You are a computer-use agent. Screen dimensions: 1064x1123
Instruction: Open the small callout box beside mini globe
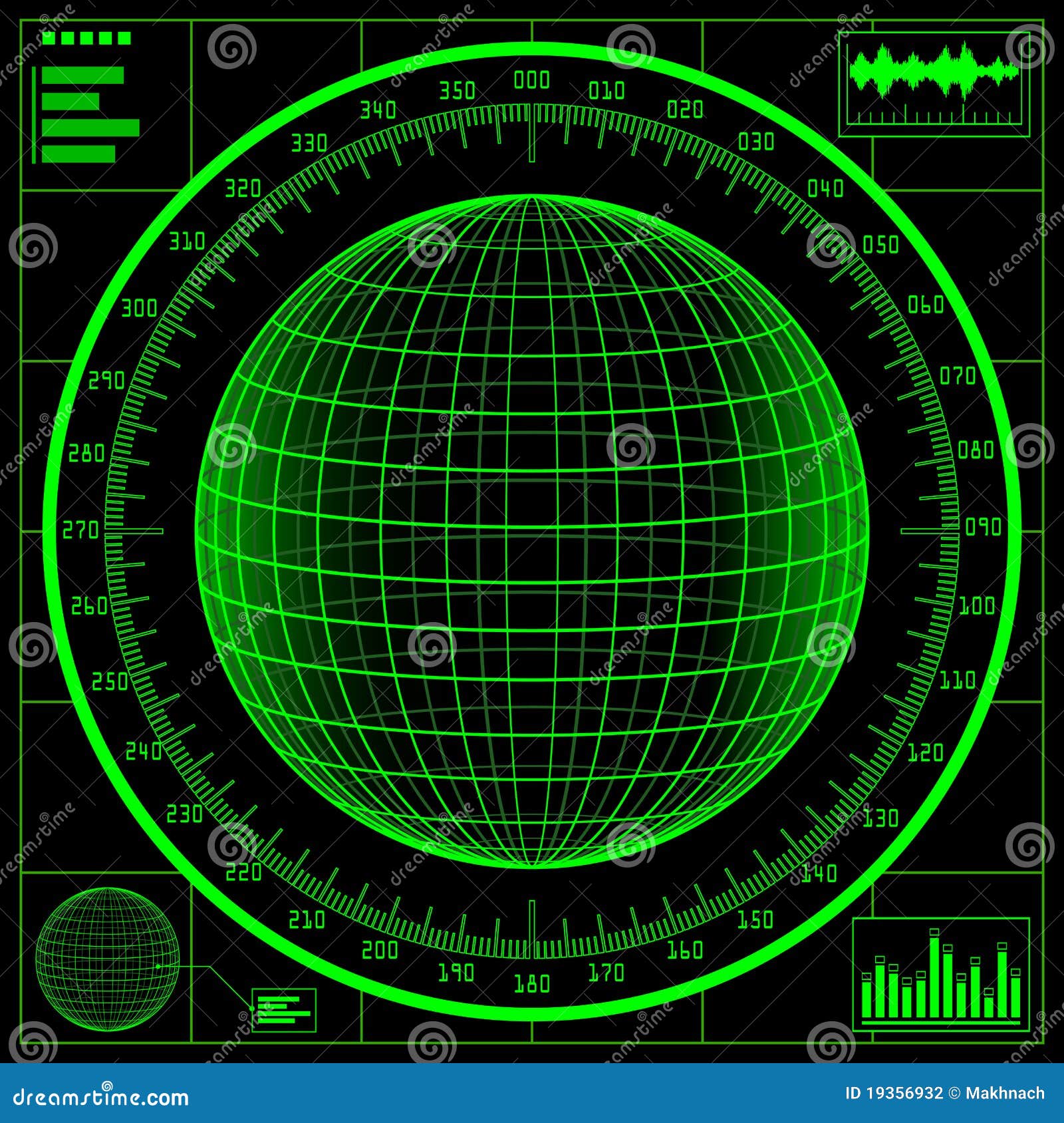click(284, 1010)
